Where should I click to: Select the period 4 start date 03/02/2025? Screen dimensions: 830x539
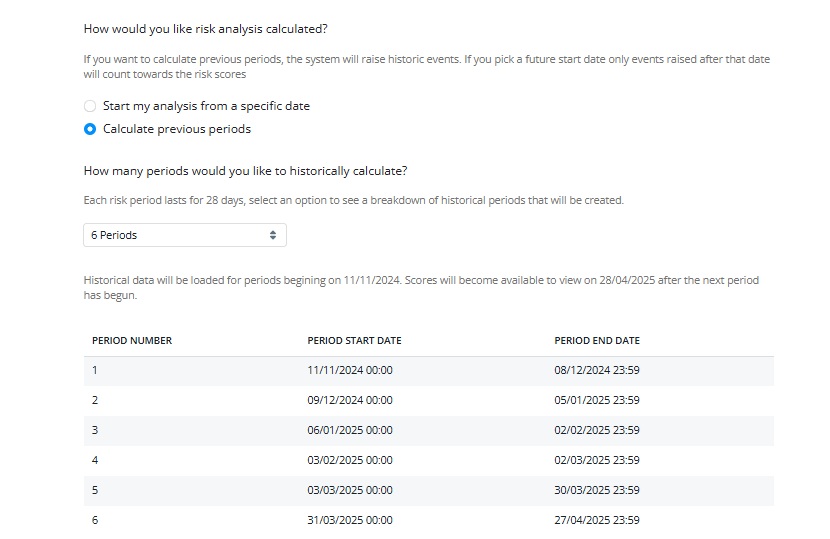click(x=350, y=460)
